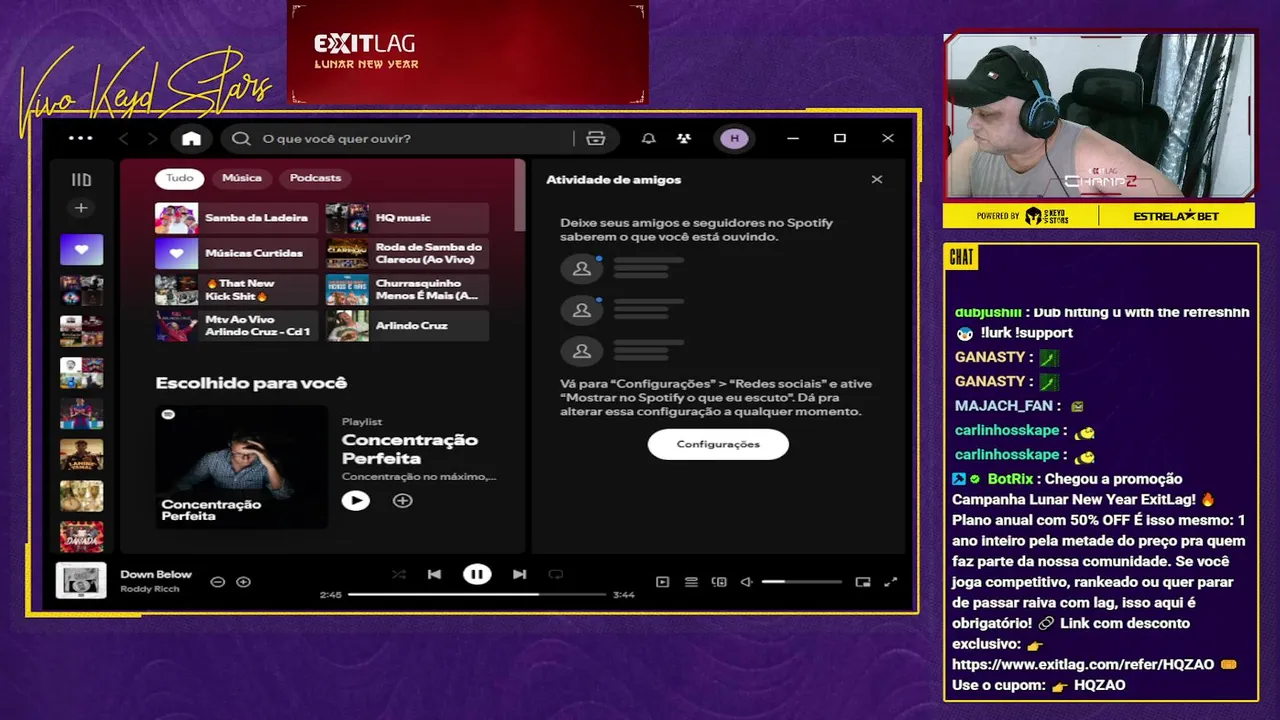Viewport: 1280px width, 720px height.
Task: Play the Concentração Perfeita playlist
Action: point(355,500)
